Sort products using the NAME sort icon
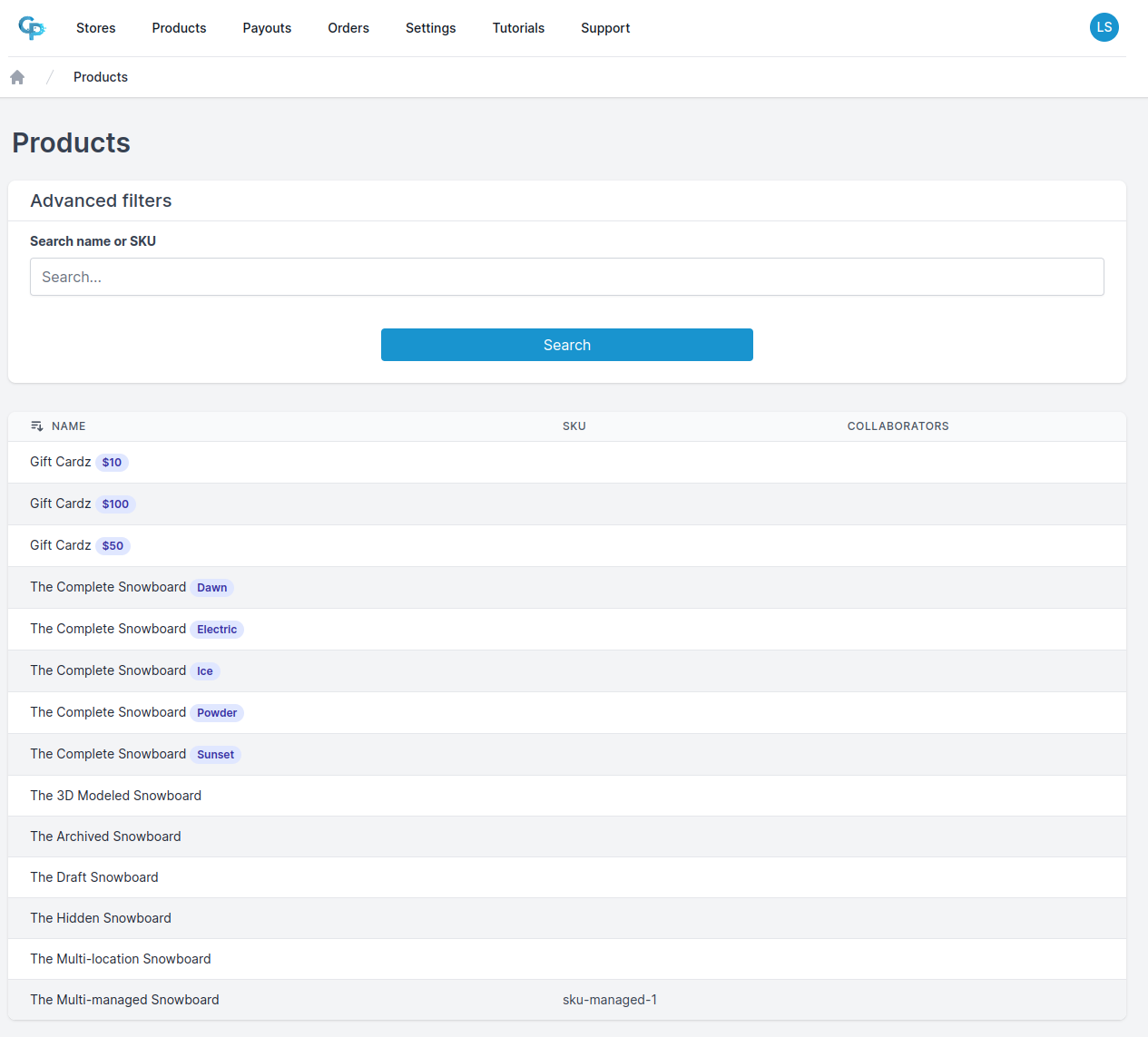The width and height of the screenshot is (1148, 1037). [x=36, y=426]
